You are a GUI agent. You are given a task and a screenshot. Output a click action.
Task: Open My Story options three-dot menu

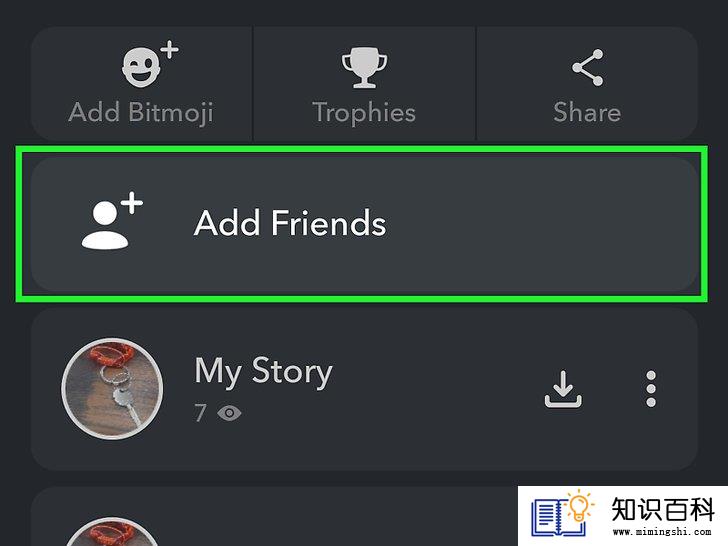(x=651, y=389)
